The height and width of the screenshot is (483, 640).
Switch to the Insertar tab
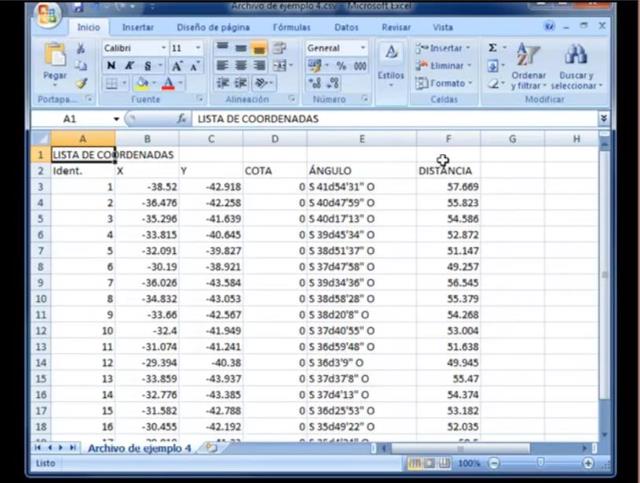(x=138, y=27)
